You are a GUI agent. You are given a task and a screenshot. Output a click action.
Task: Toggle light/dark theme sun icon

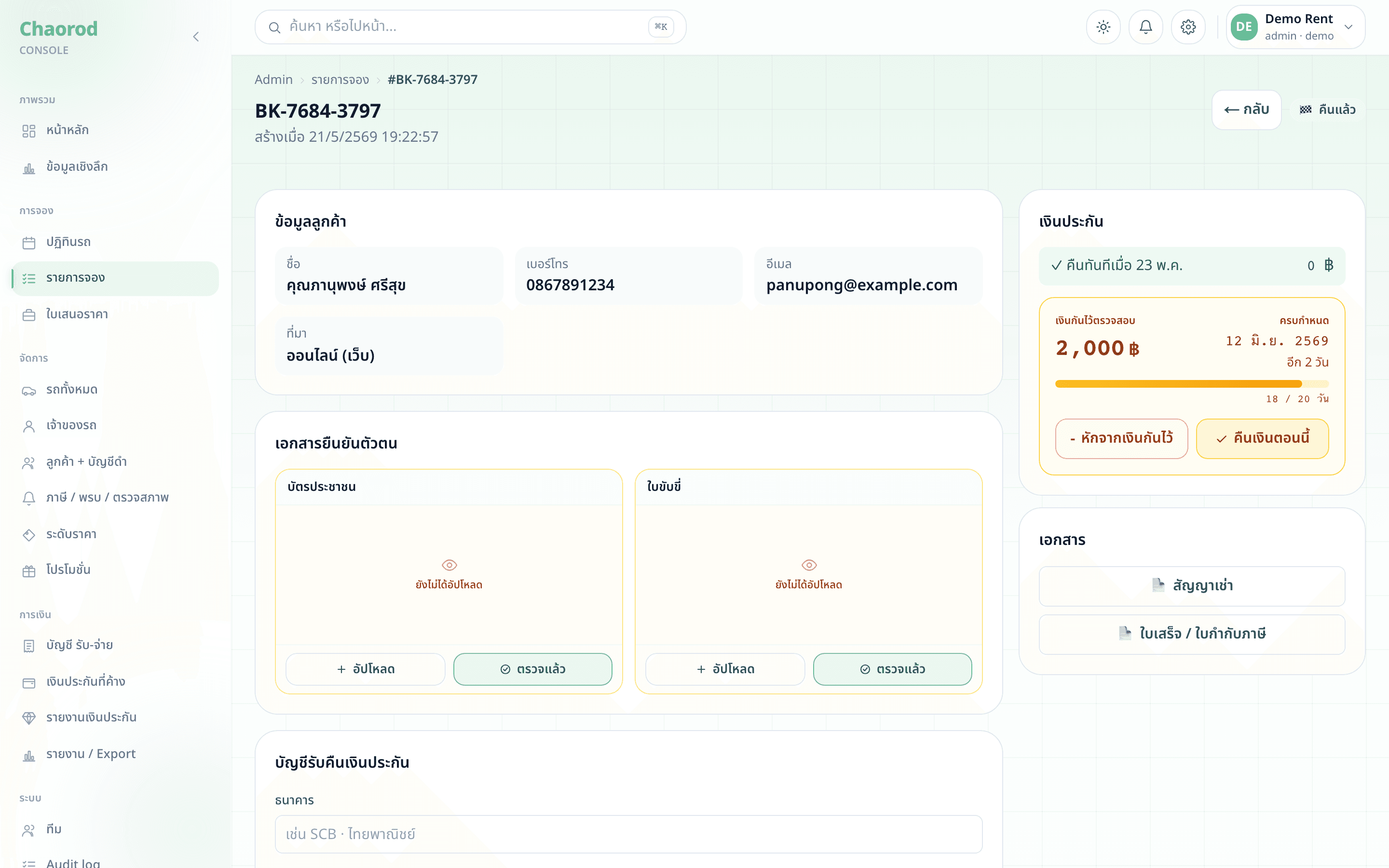(1103, 27)
